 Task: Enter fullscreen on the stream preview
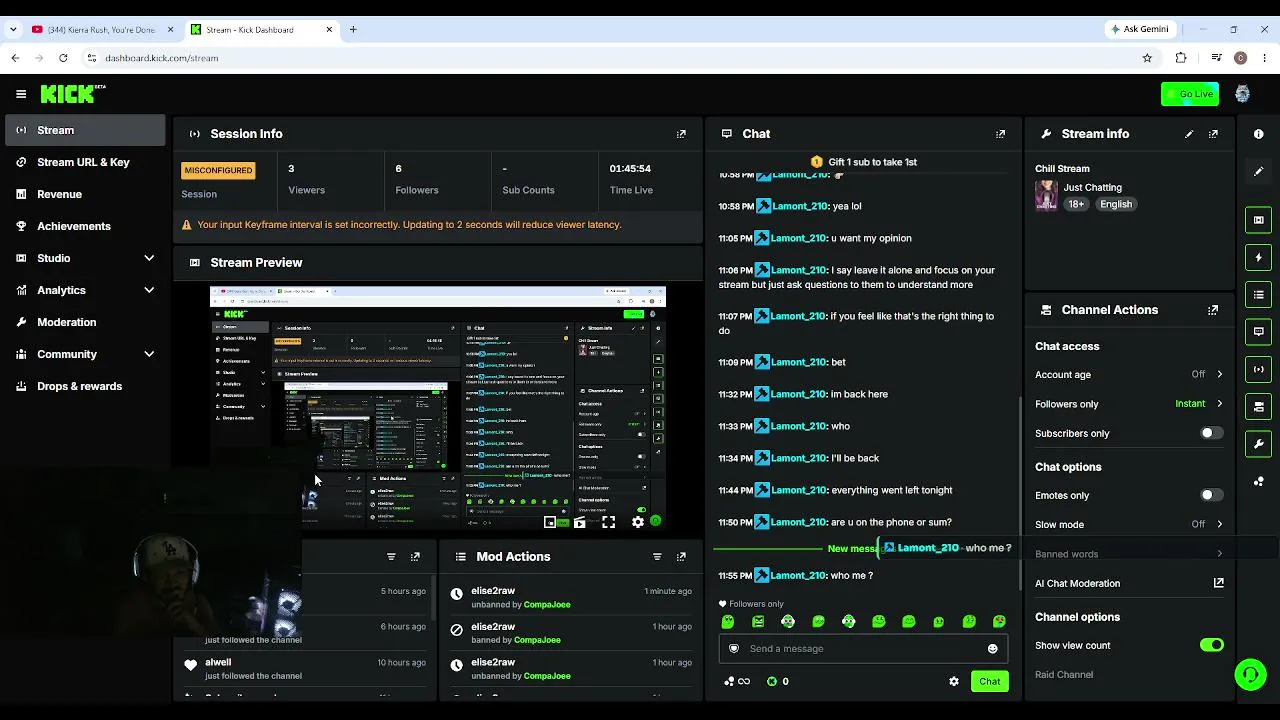[x=608, y=522]
